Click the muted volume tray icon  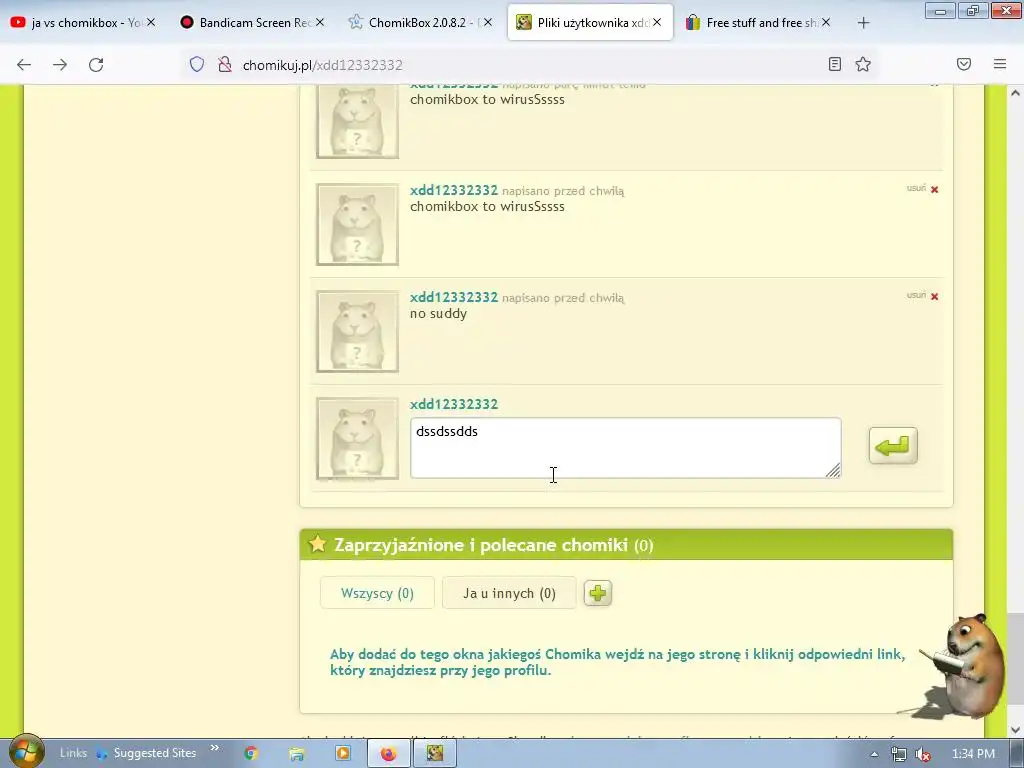pyautogui.click(x=922, y=754)
